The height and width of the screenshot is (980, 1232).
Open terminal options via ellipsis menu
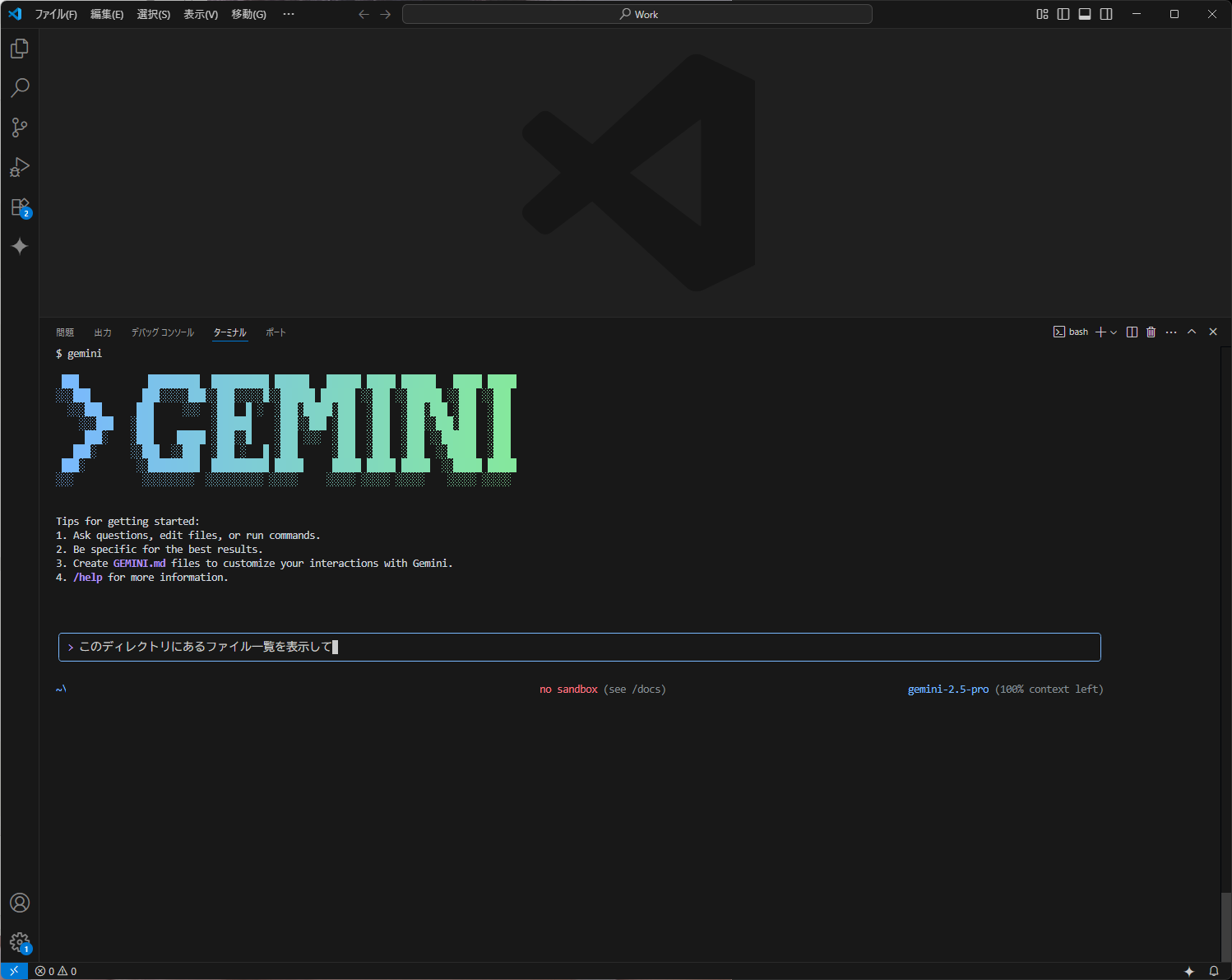(x=1171, y=332)
